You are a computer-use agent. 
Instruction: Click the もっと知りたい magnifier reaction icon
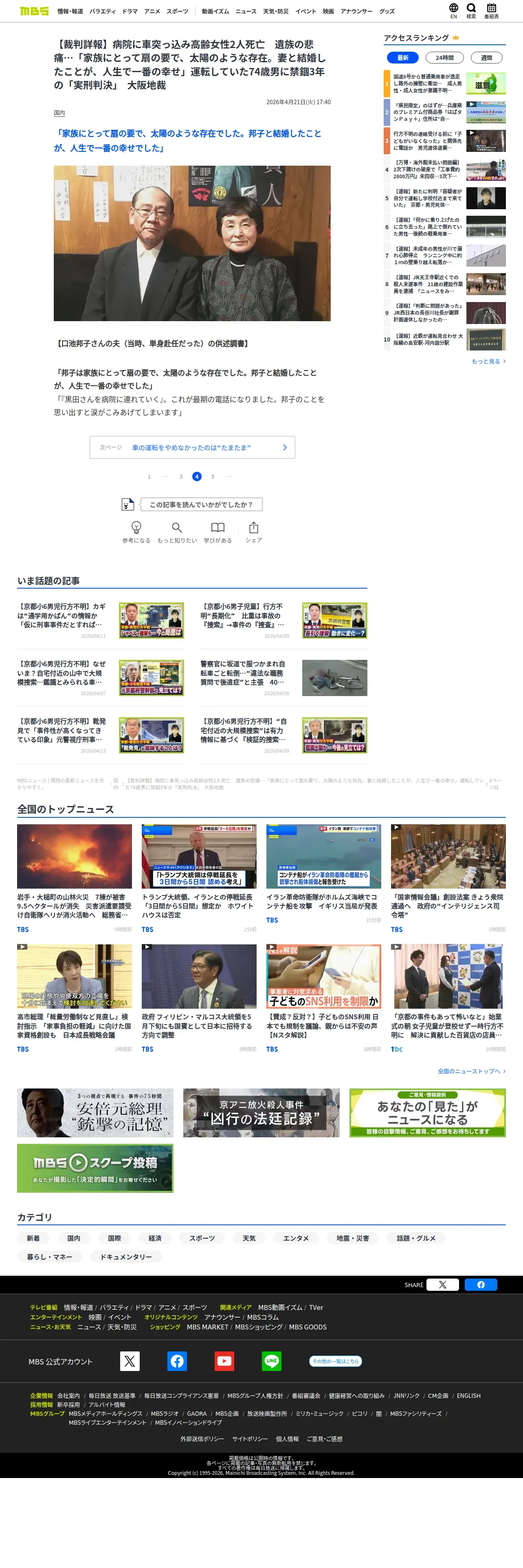coord(176,527)
